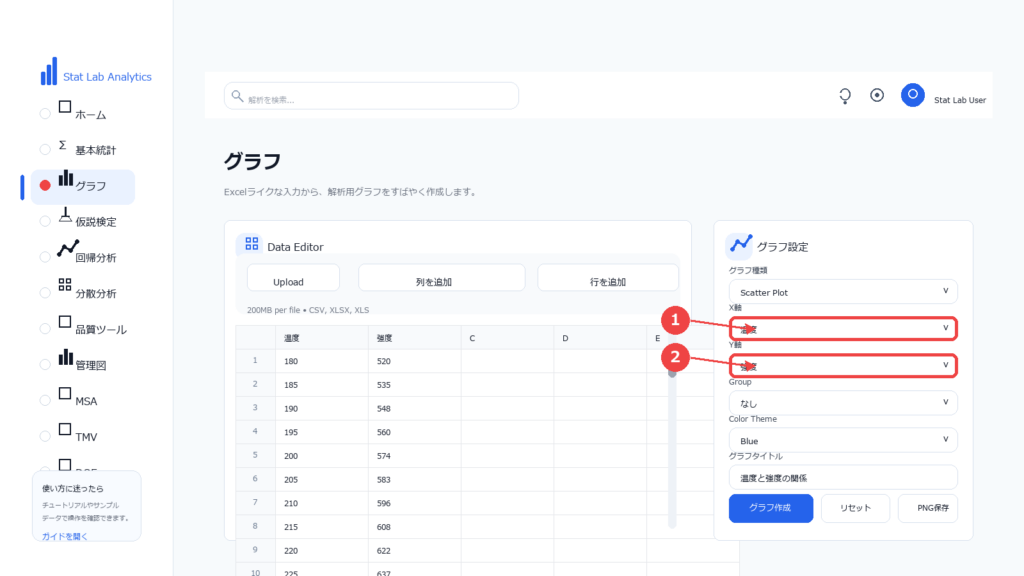1024x576 pixels.
Task: Open the blue user avatar icon
Action: pyautogui.click(x=912, y=95)
